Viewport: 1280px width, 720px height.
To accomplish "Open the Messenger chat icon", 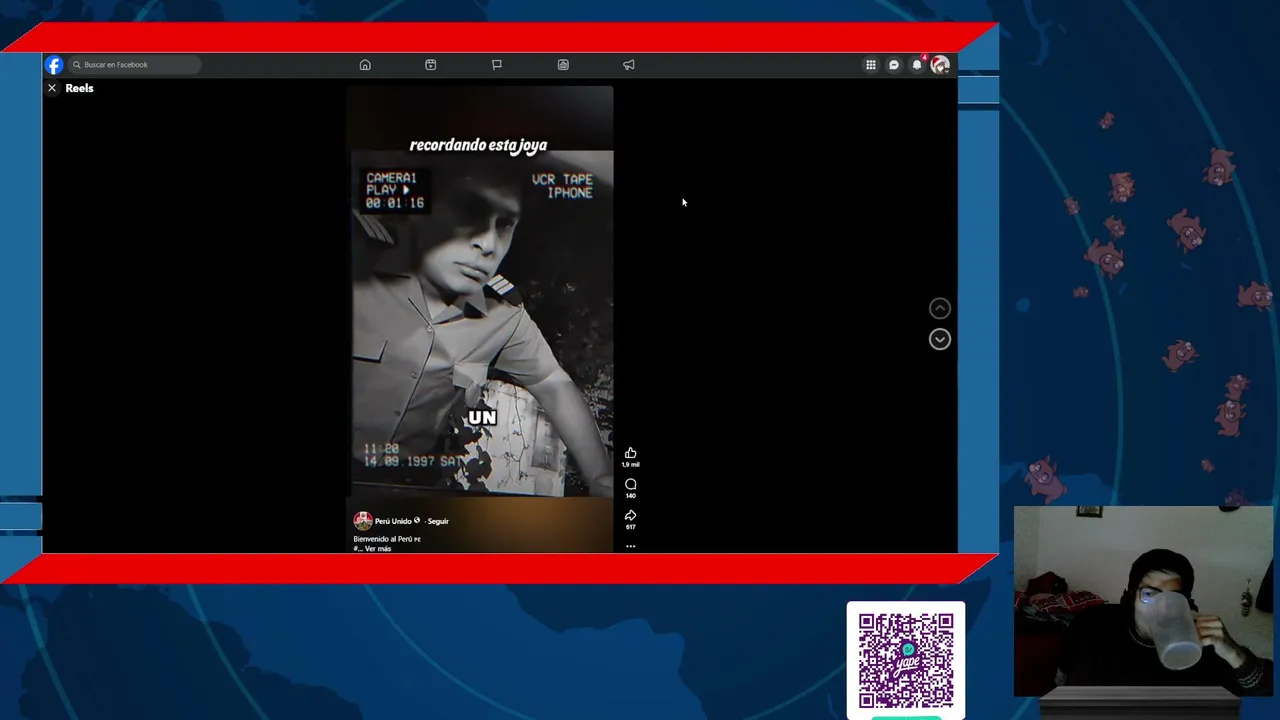I will [x=894, y=65].
